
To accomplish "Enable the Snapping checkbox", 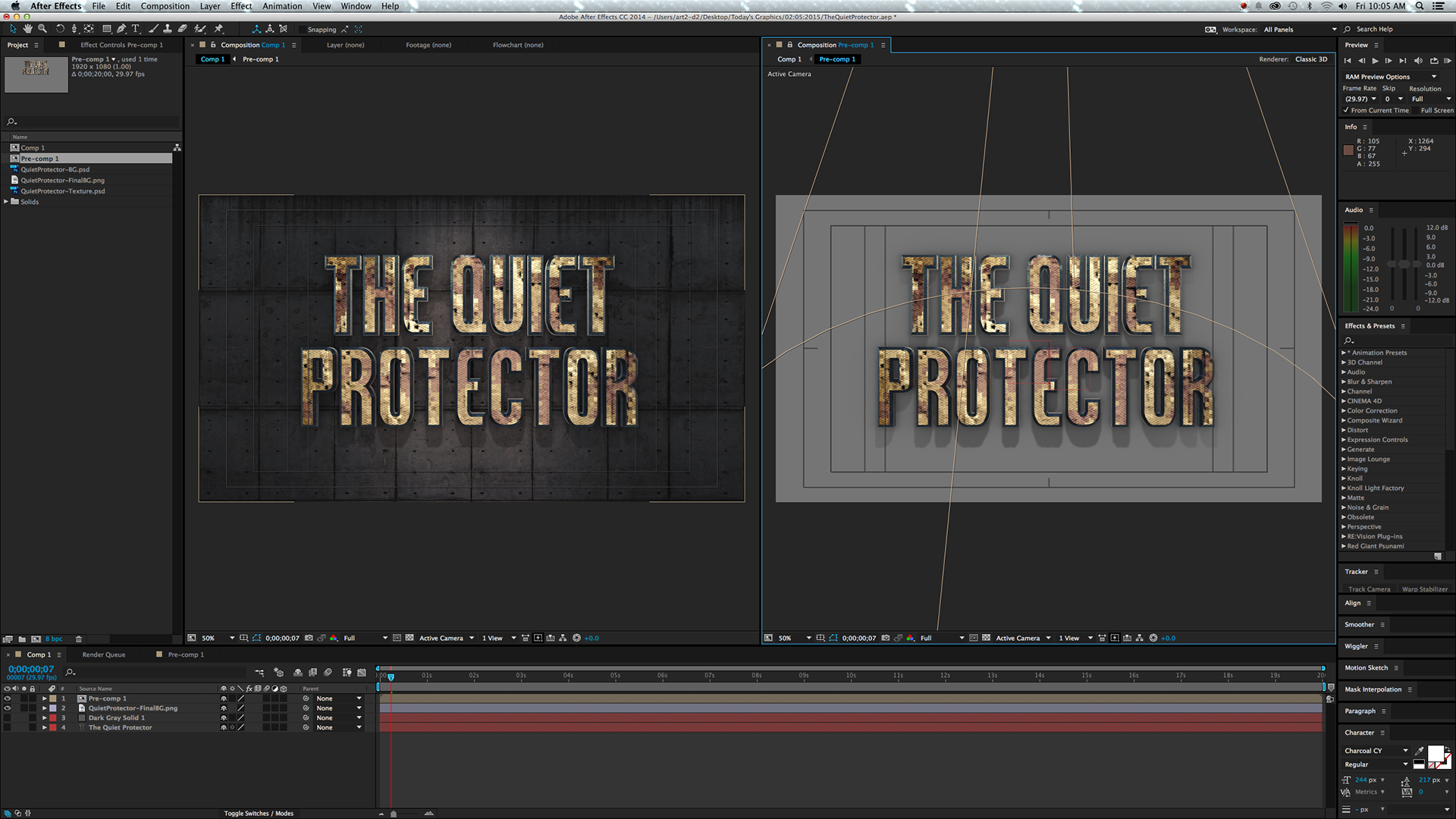I will [302, 30].
